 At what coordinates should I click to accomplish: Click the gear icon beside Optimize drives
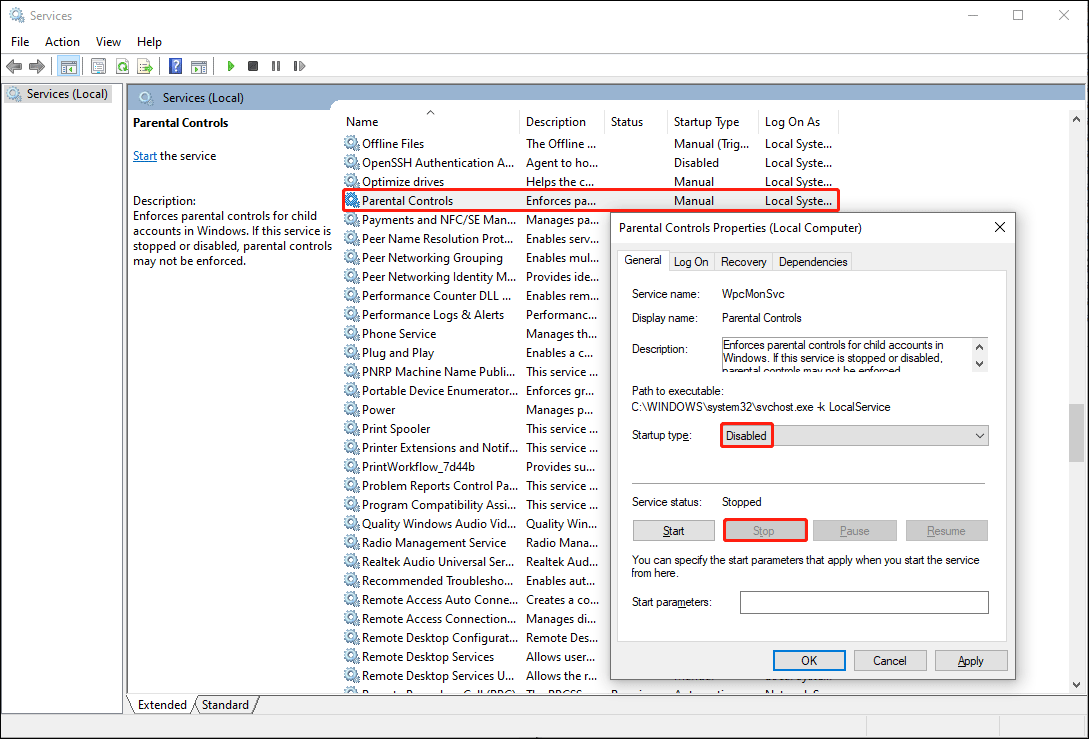point(352,181)
